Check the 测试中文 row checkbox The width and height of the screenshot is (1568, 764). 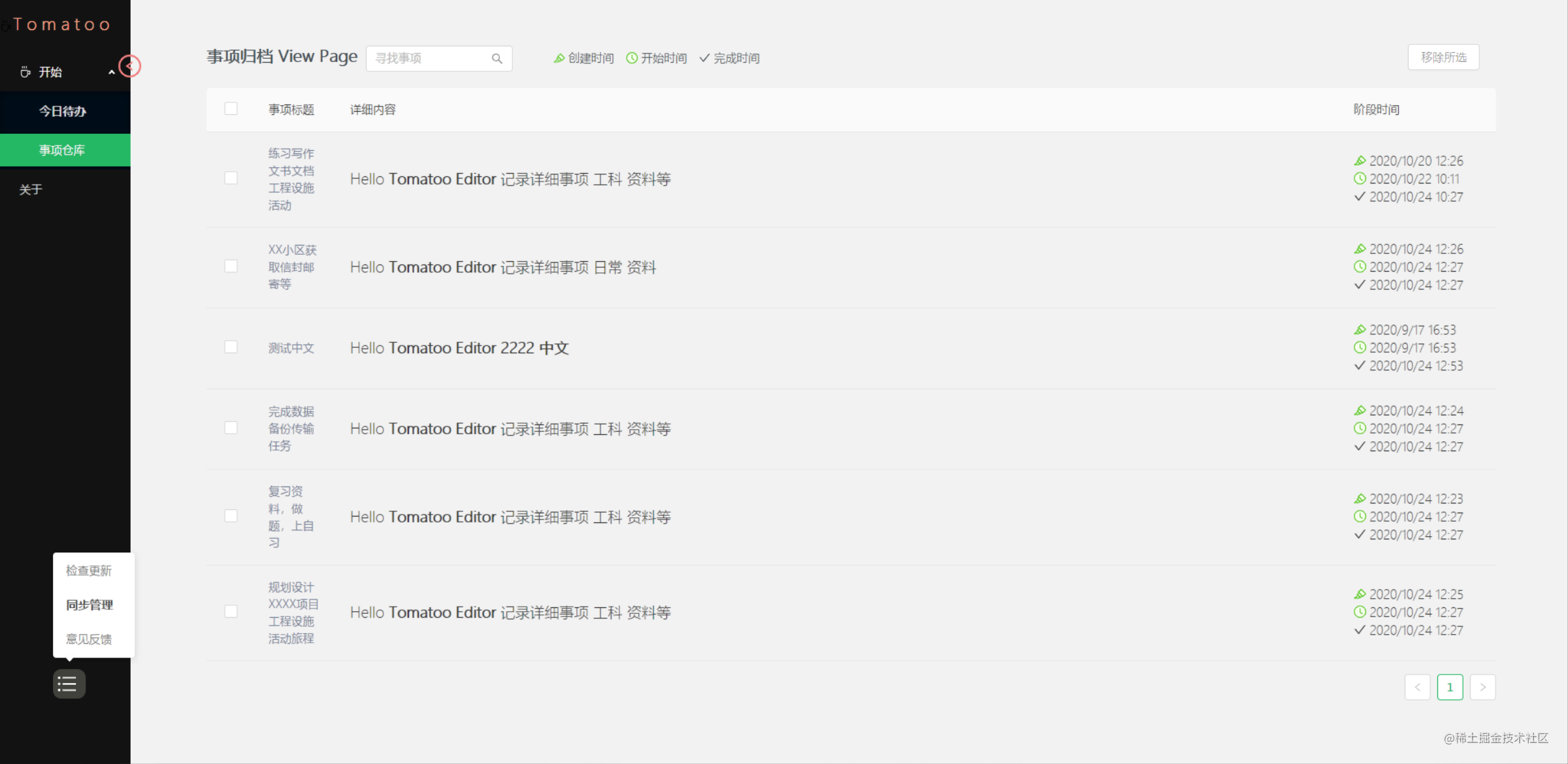[x=231, y=347]
